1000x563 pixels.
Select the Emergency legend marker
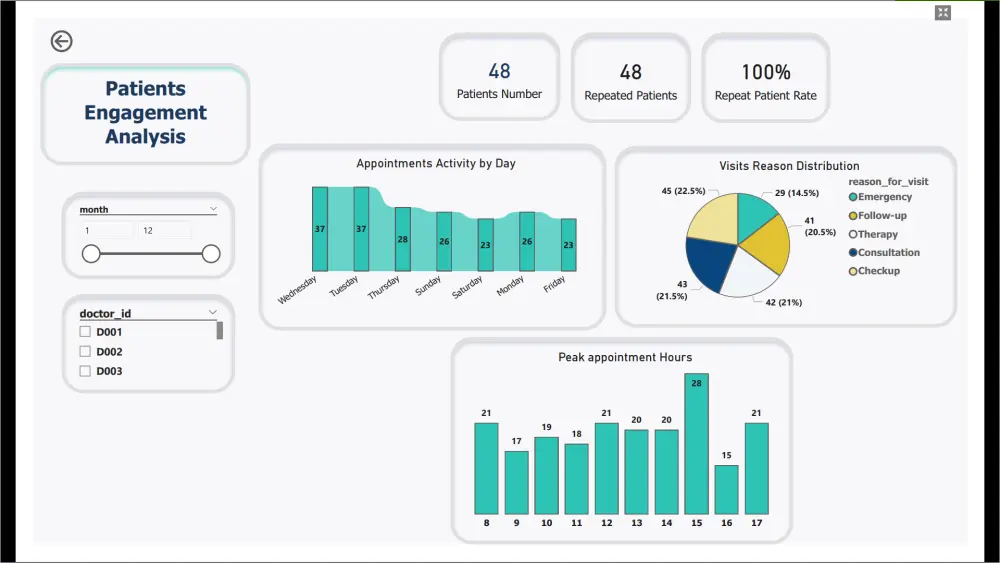pos(853,197)
